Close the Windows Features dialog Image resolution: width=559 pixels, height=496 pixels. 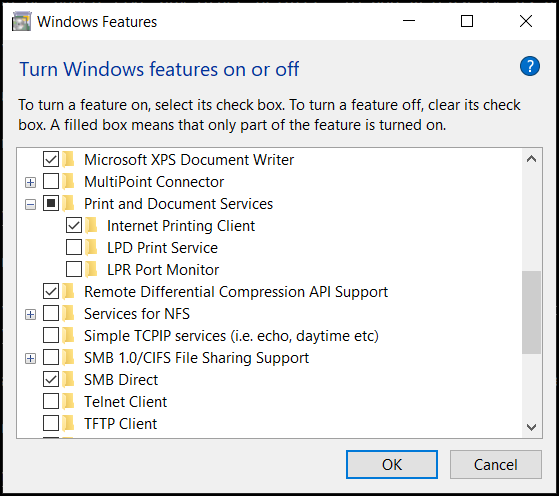tap(526, 21)
